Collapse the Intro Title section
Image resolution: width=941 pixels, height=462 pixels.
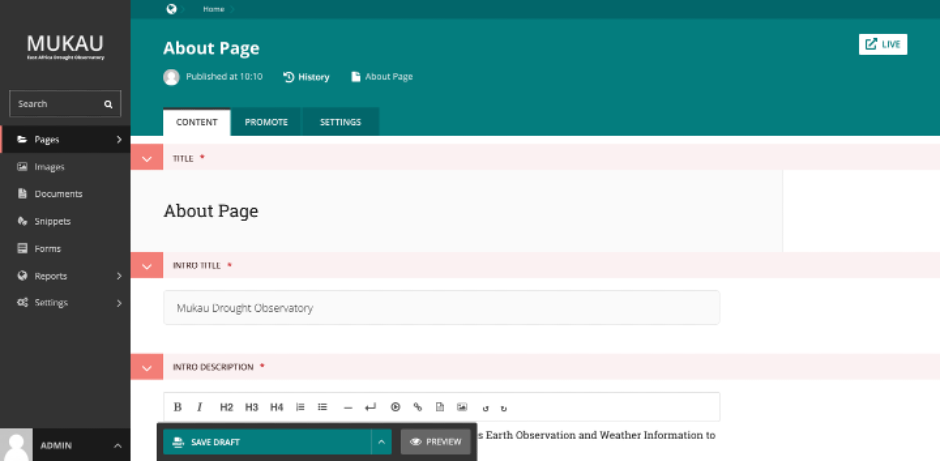pos(147,265)
